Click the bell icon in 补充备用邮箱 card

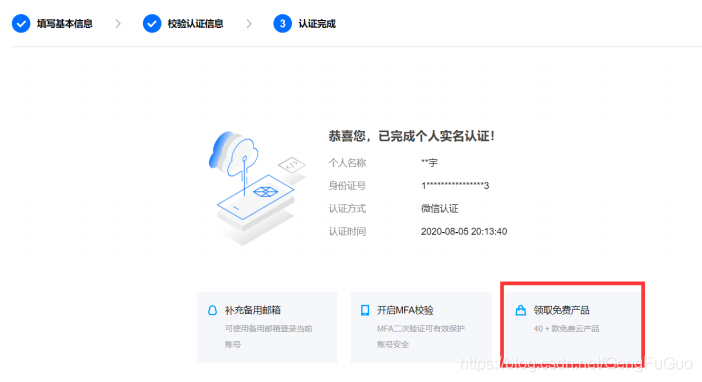[x=212, y=310]
